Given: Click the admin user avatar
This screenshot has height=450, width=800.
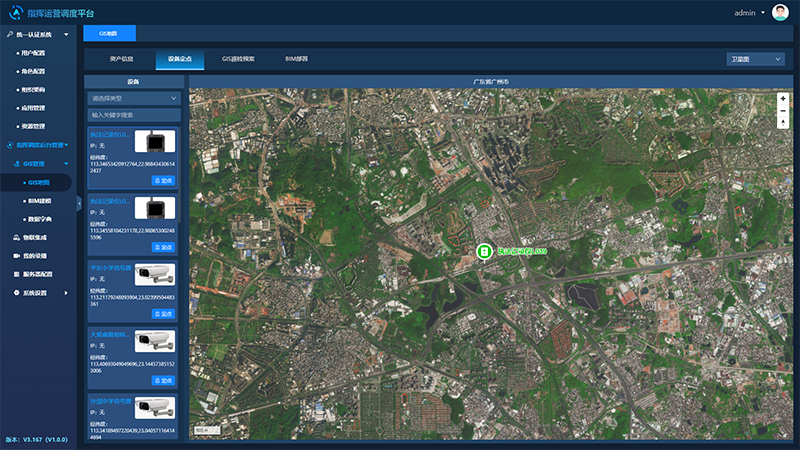Looking at the screenshot, I should [x=780, y=13].
